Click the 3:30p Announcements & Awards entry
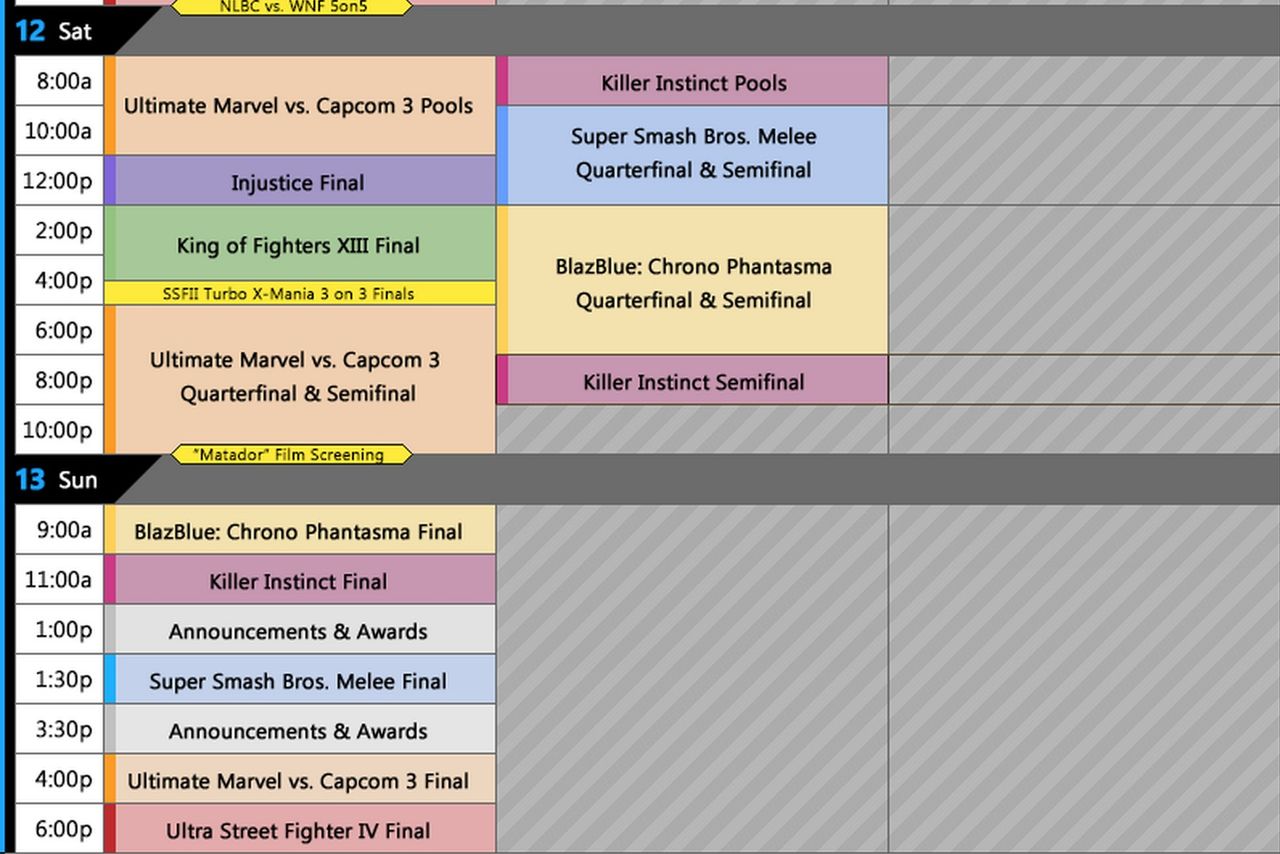Image resolution: width=1280 pixels, height=854 pixels. 298,731
